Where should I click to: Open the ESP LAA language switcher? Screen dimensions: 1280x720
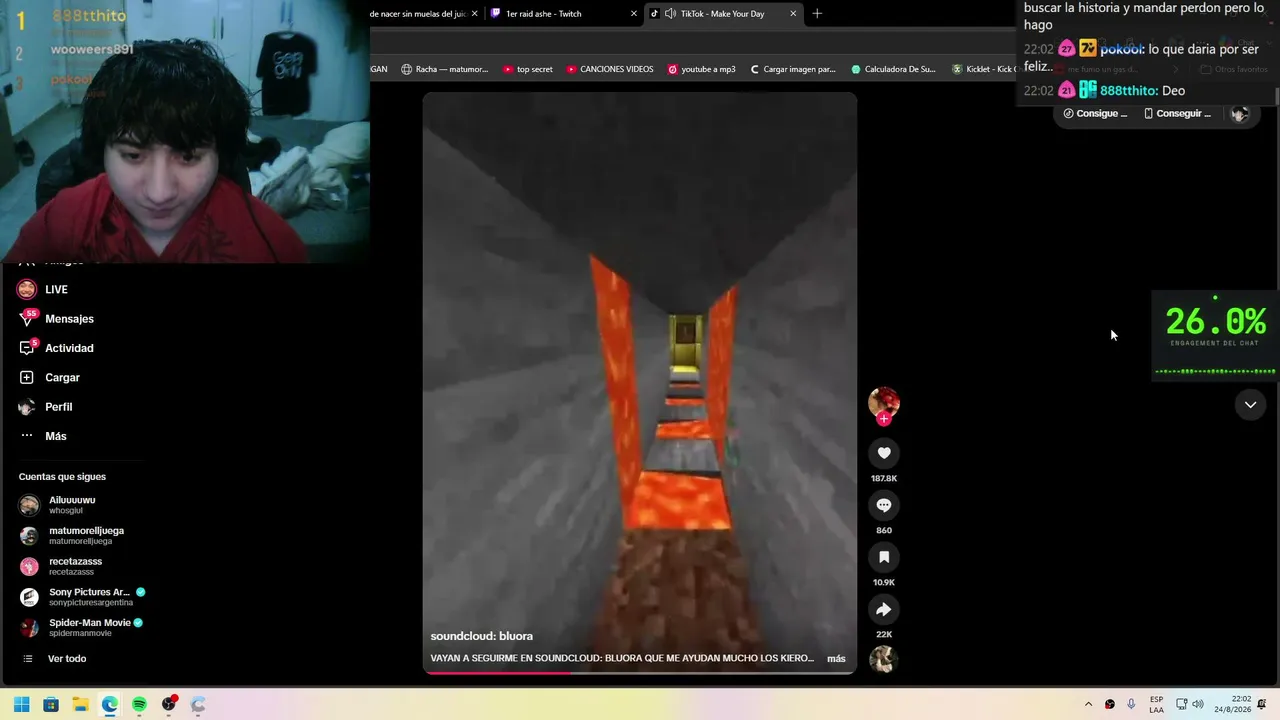pos(1156,704)
